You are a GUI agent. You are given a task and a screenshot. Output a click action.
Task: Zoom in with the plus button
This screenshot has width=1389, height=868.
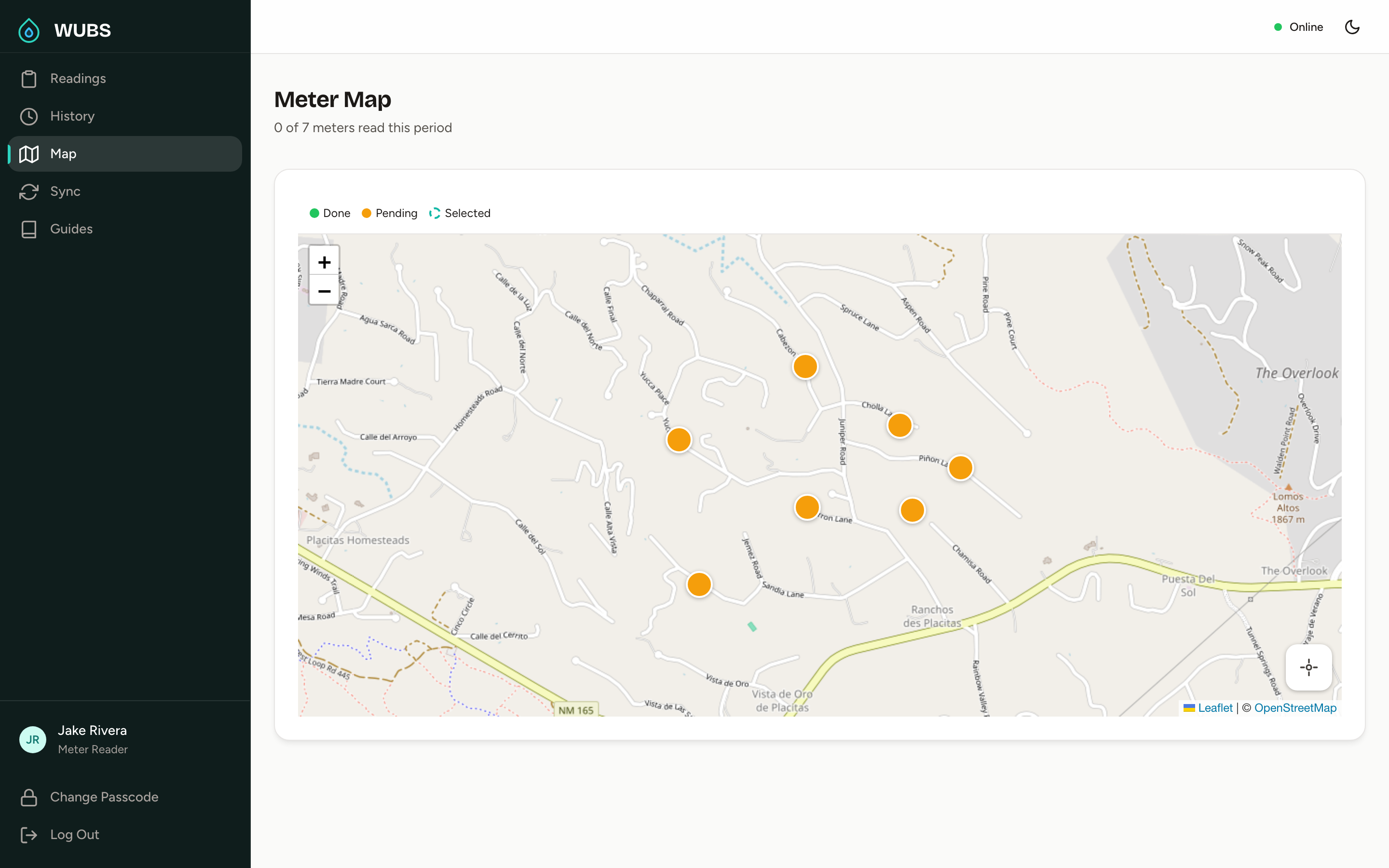[324, 262]
